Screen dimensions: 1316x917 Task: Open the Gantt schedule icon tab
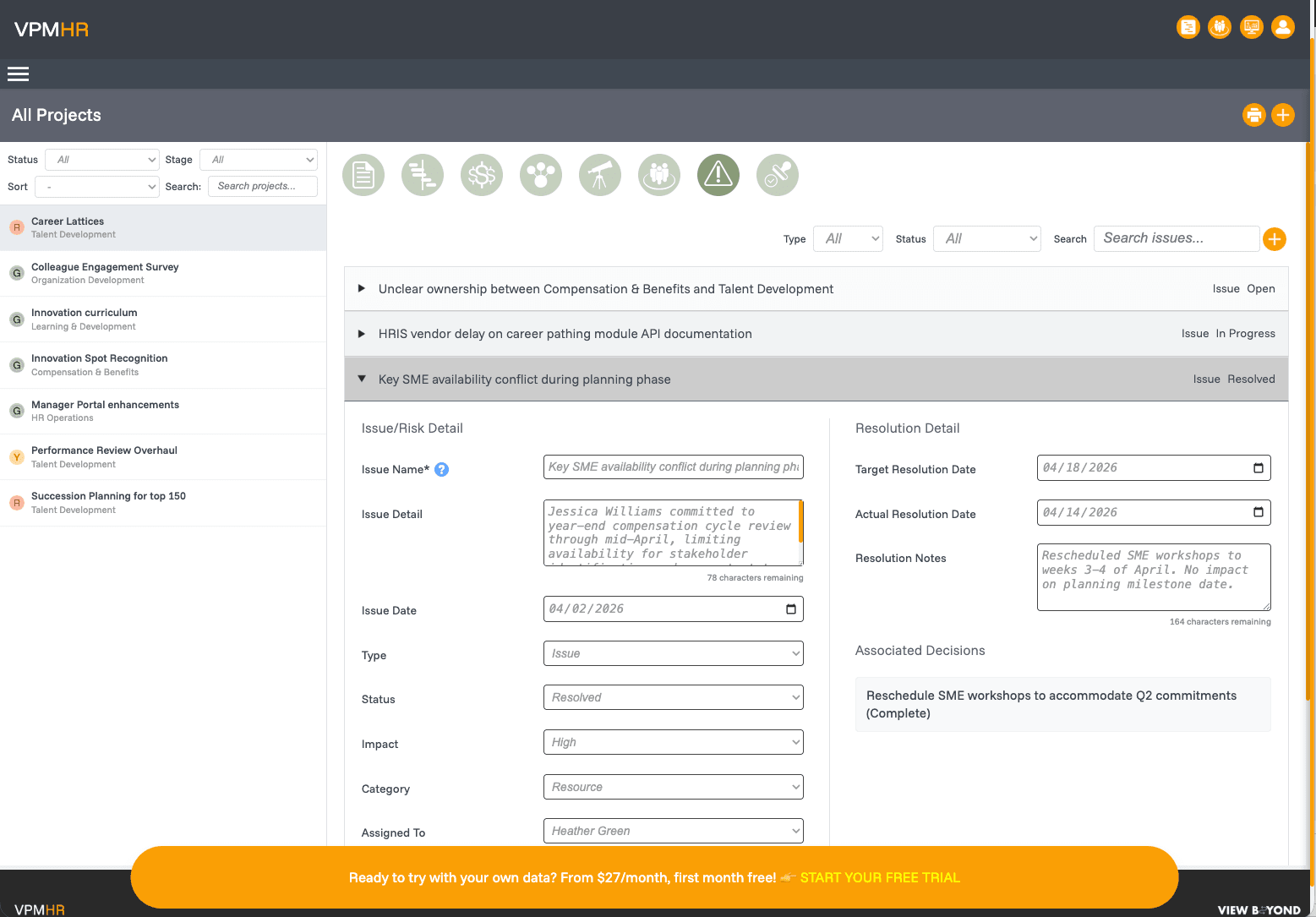coord(423,176)
